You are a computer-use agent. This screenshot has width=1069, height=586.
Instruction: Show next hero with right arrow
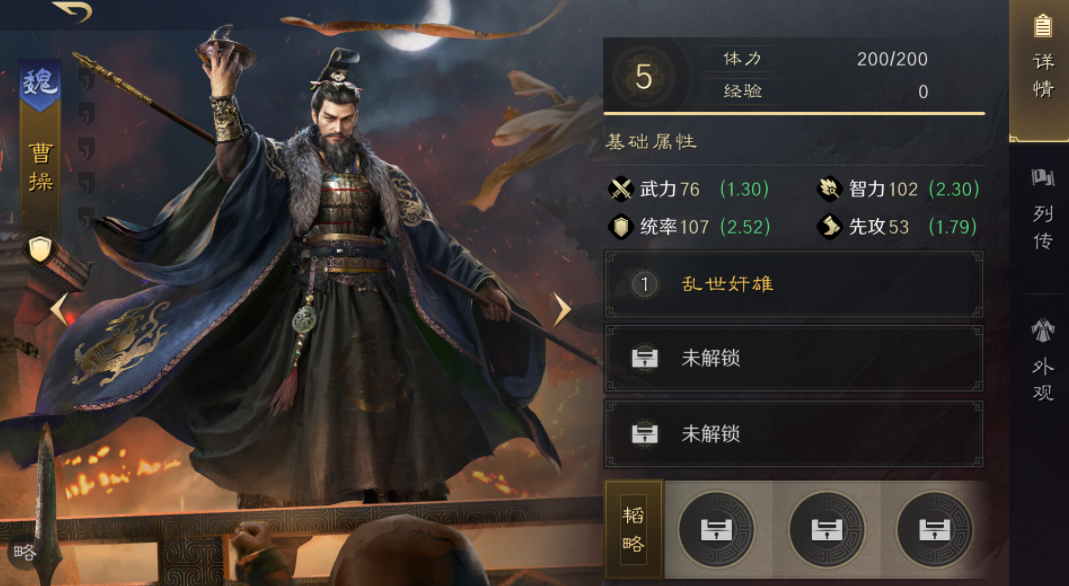561,309
